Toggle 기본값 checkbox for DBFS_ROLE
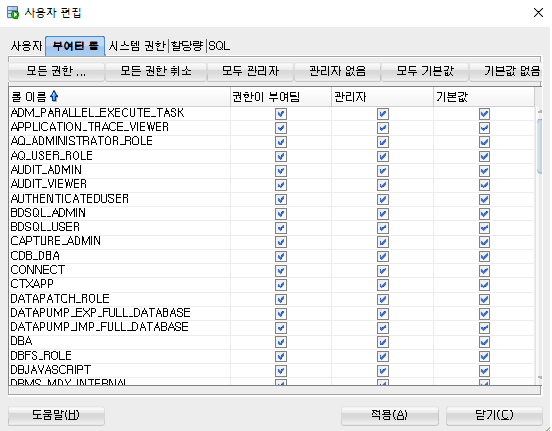Image resolution: width=552 pixels, height=431 pixels. 484,356
